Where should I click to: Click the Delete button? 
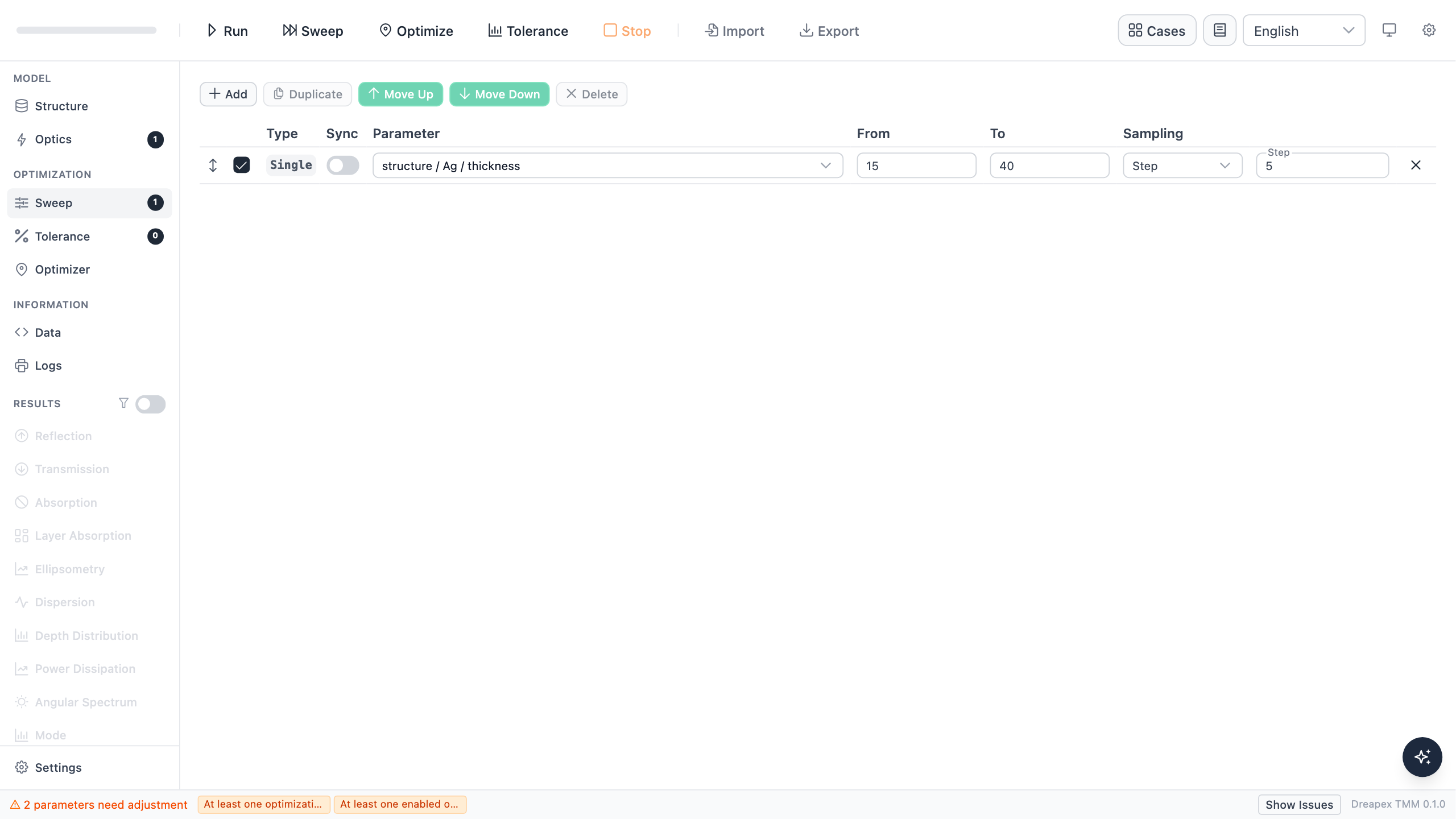coord(591,94)
